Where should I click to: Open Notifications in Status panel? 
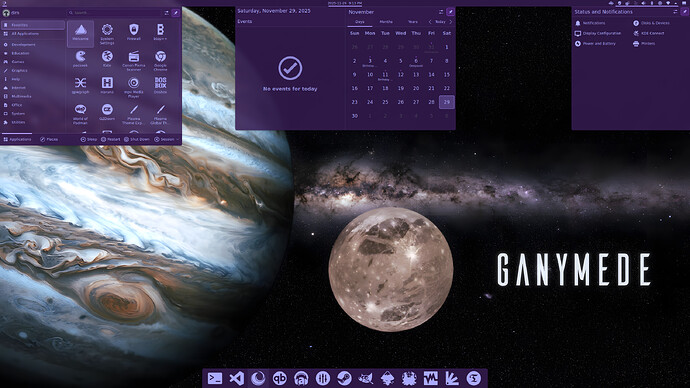[x=590, y=23]
